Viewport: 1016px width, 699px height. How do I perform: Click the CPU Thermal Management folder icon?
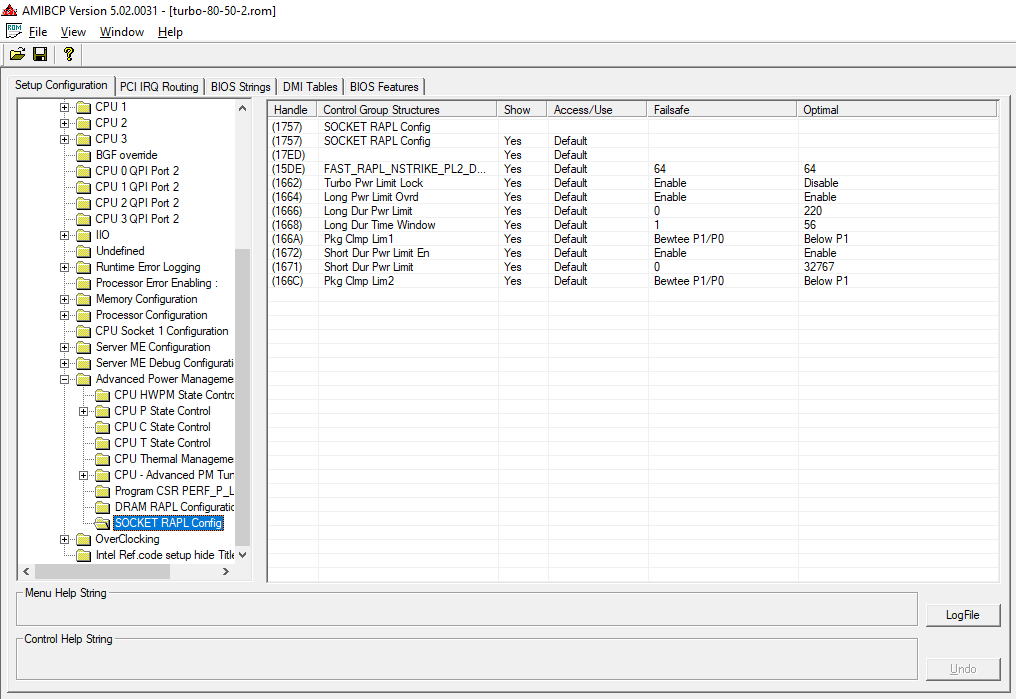point(102,459)
